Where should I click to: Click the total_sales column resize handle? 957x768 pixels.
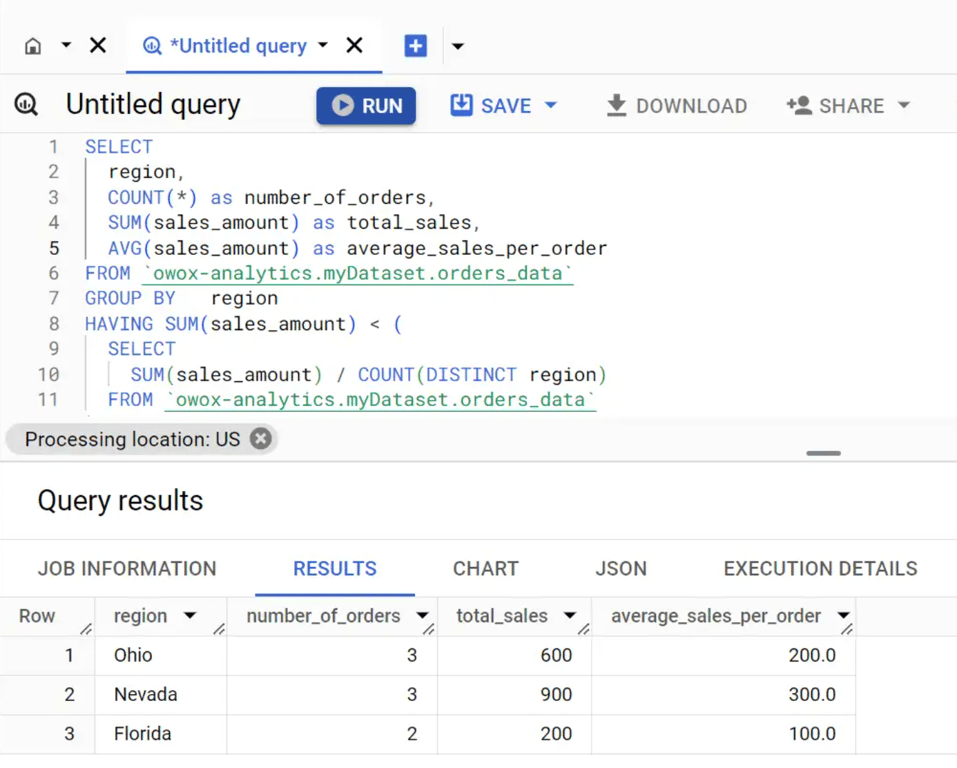pos(583,629)
